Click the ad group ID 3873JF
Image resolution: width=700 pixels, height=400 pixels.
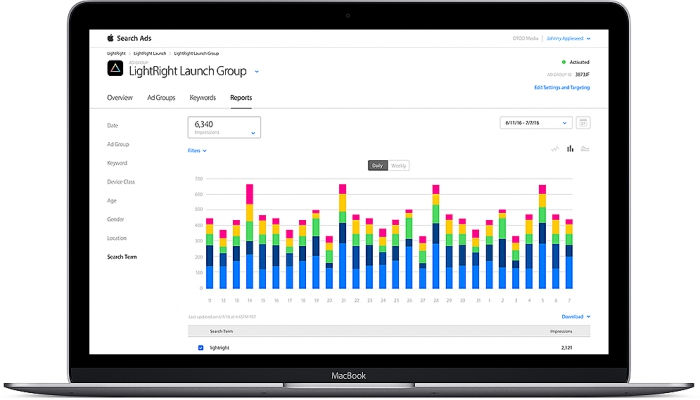(x=583, y=75)
